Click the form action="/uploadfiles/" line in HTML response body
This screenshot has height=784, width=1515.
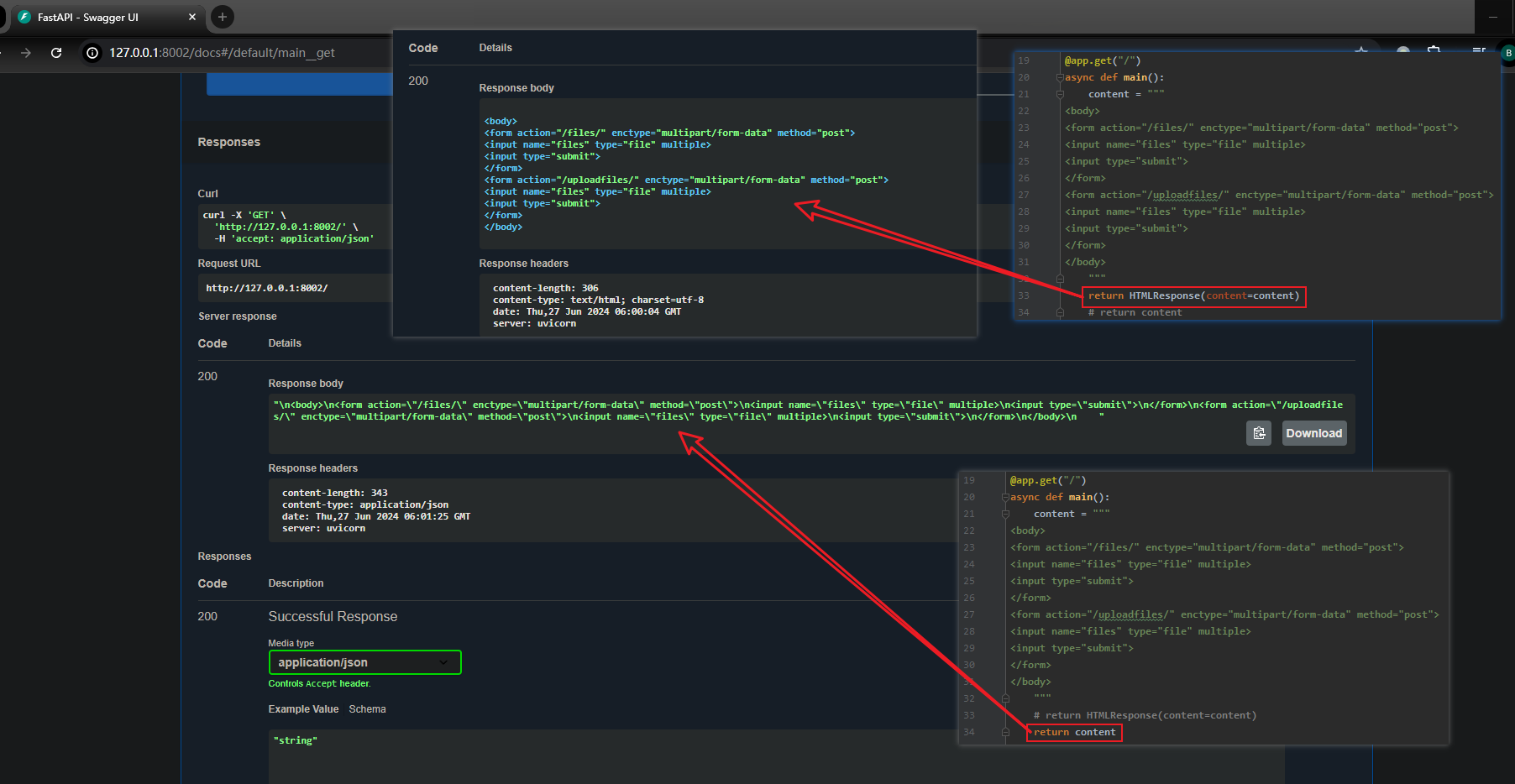pyautogui.click(x=686, y=180)
